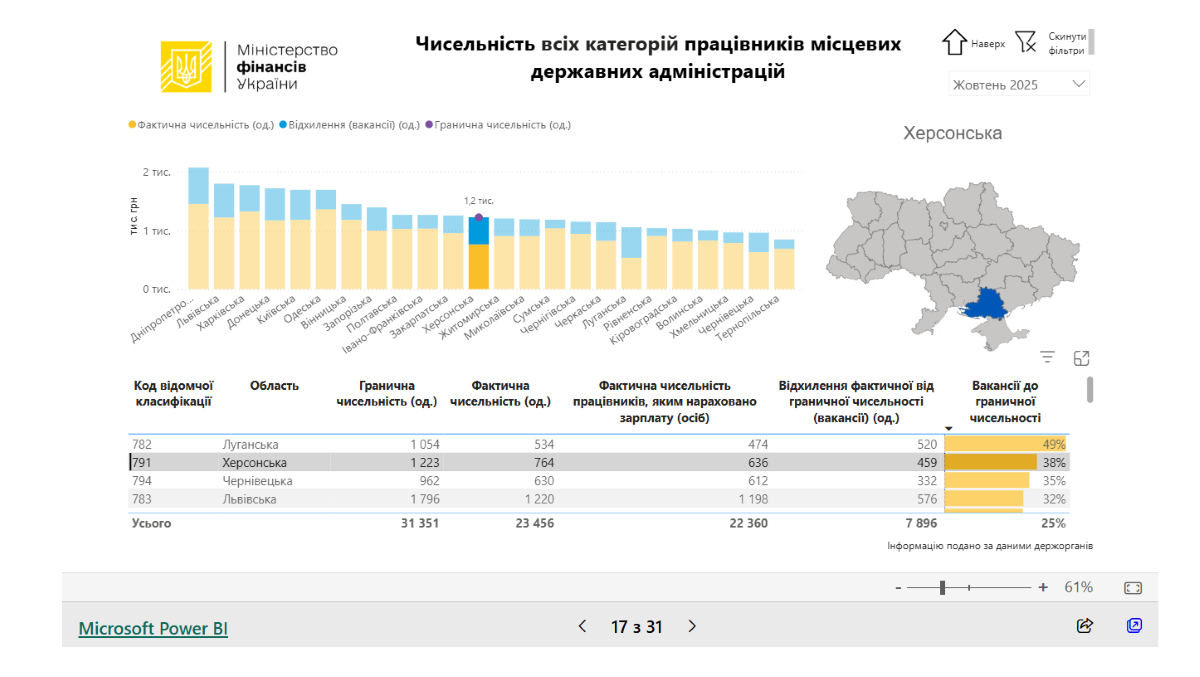Image resolution: width=1200 pixels, height=677 pixels.
Task: Click the table's vertical scrollbar
Action: (x=1089, y=389)
